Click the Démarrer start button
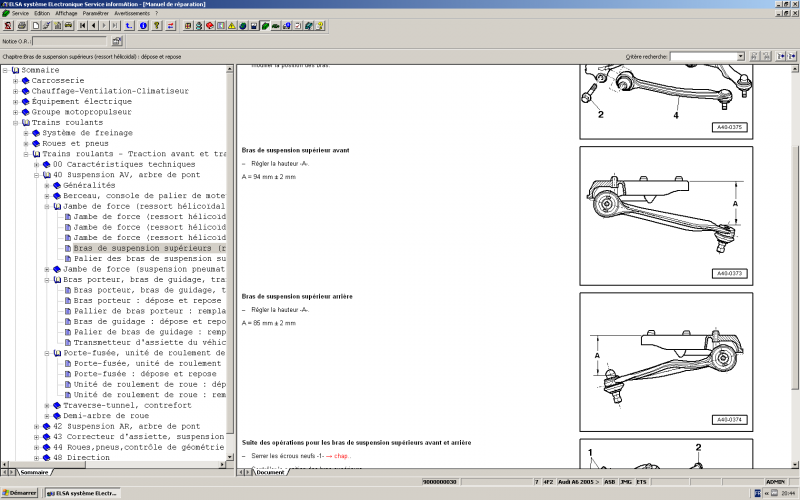The height and width of the screenshot is (500, 800). point(20,493)
